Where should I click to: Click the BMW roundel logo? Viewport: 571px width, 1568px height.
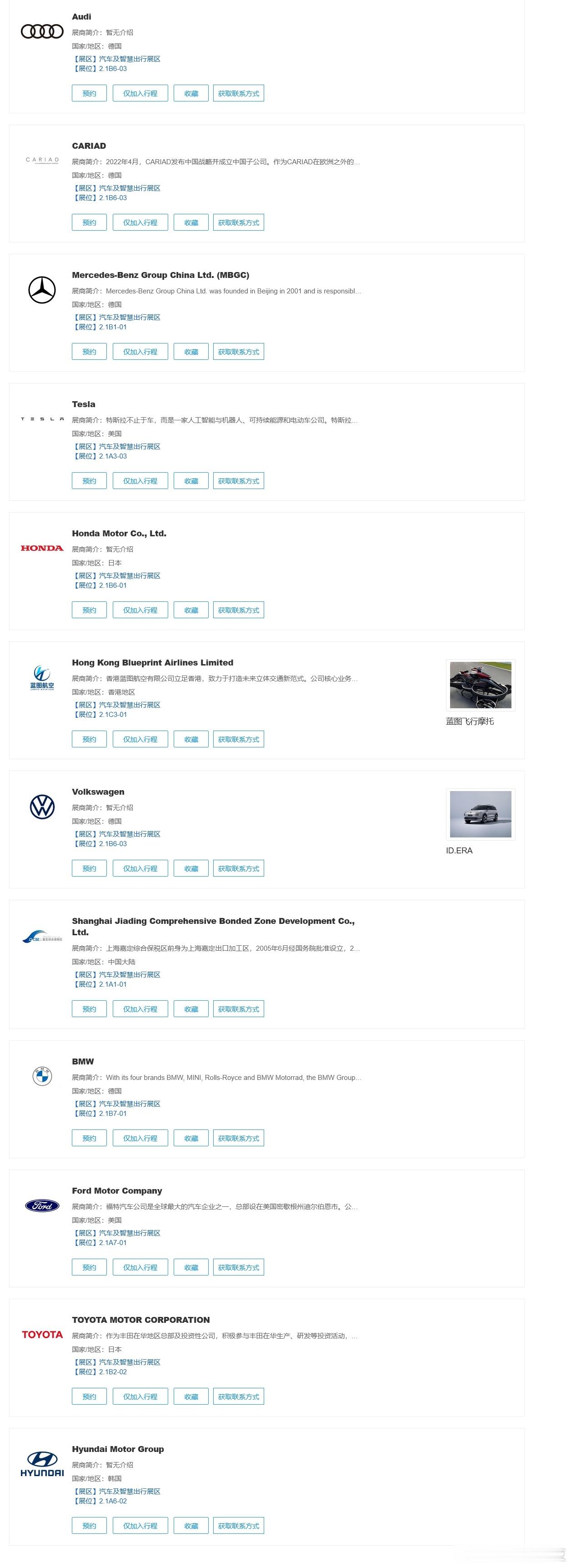tap(42, 1076)
